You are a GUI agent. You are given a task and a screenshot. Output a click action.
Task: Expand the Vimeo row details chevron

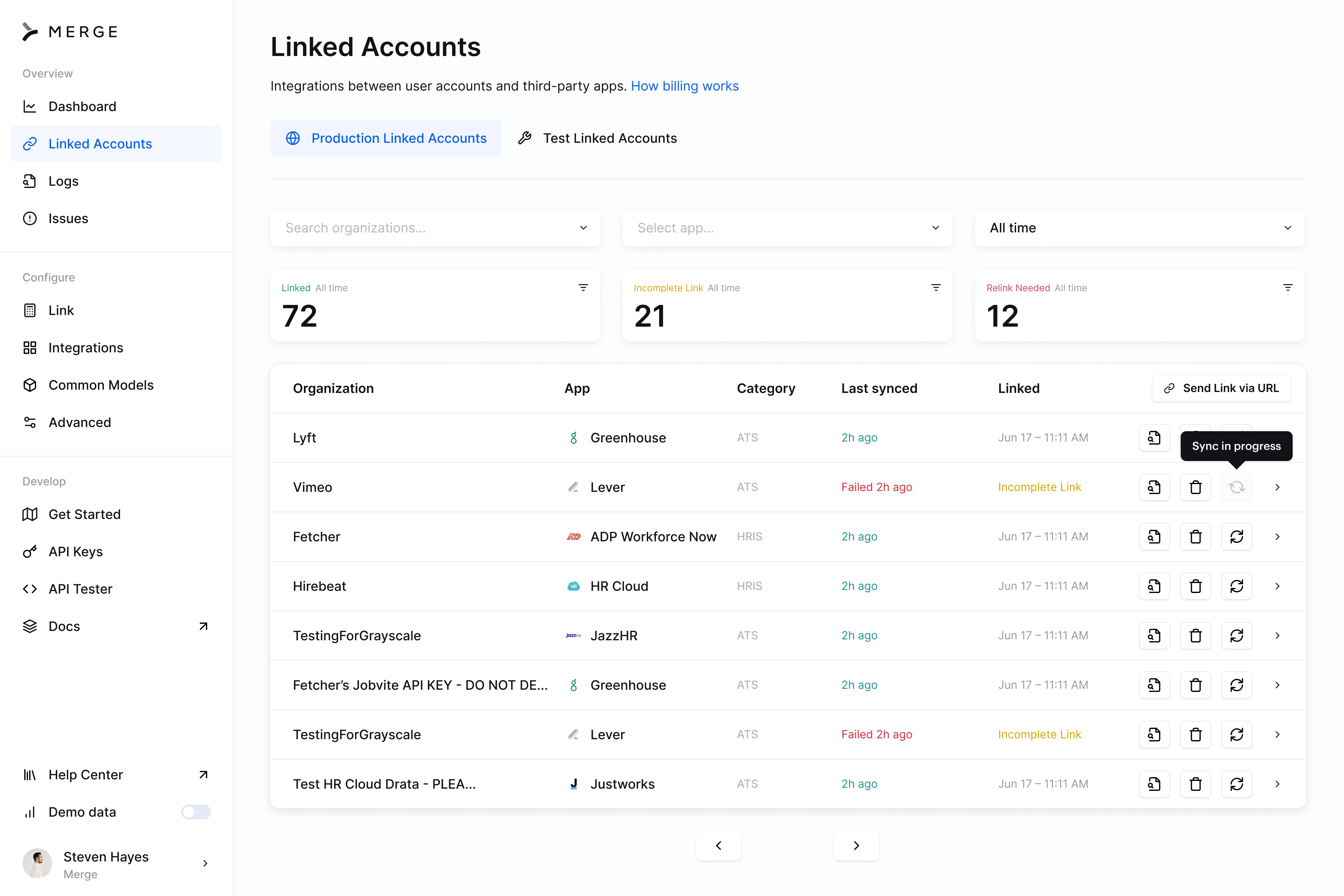click(1278, 488)
